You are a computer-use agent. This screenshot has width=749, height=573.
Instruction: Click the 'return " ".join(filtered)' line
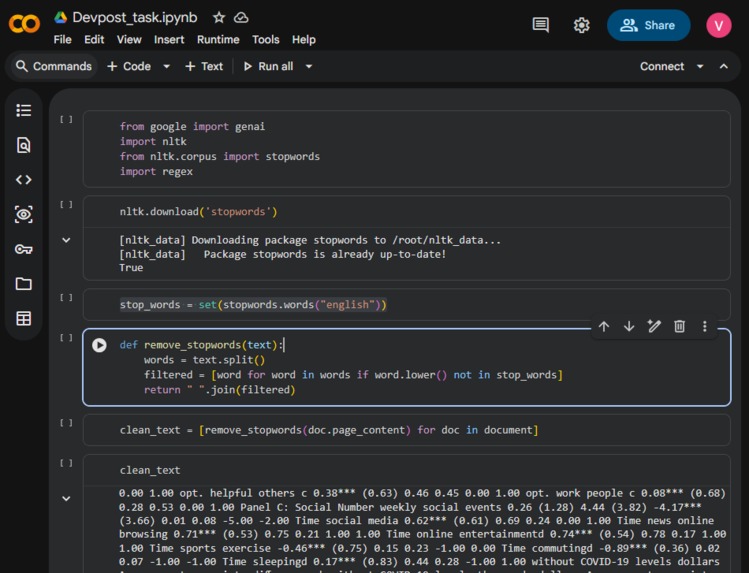pos(220,390)
